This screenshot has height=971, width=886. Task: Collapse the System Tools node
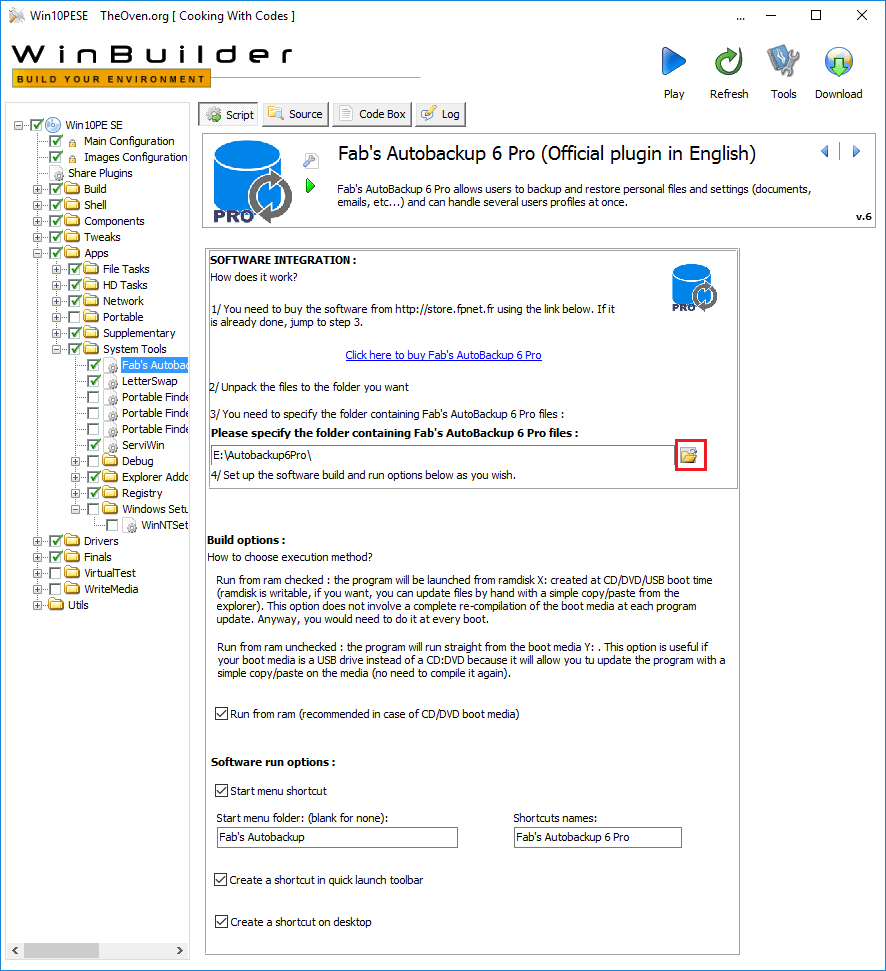pos(56,349)
